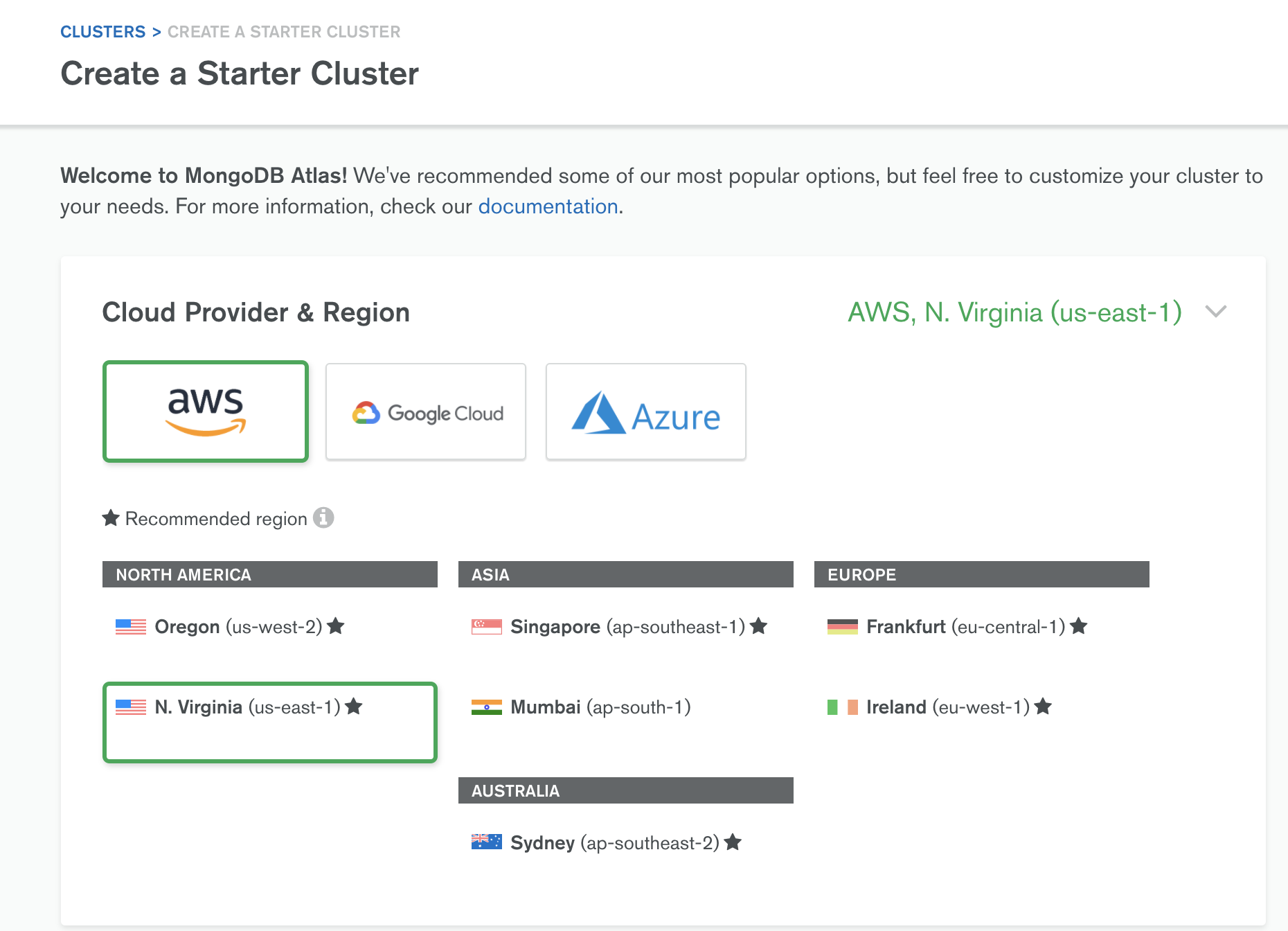Pick the Azure provider logo
The height and width of the screenshot is (931, 1288).
point(645,412)
